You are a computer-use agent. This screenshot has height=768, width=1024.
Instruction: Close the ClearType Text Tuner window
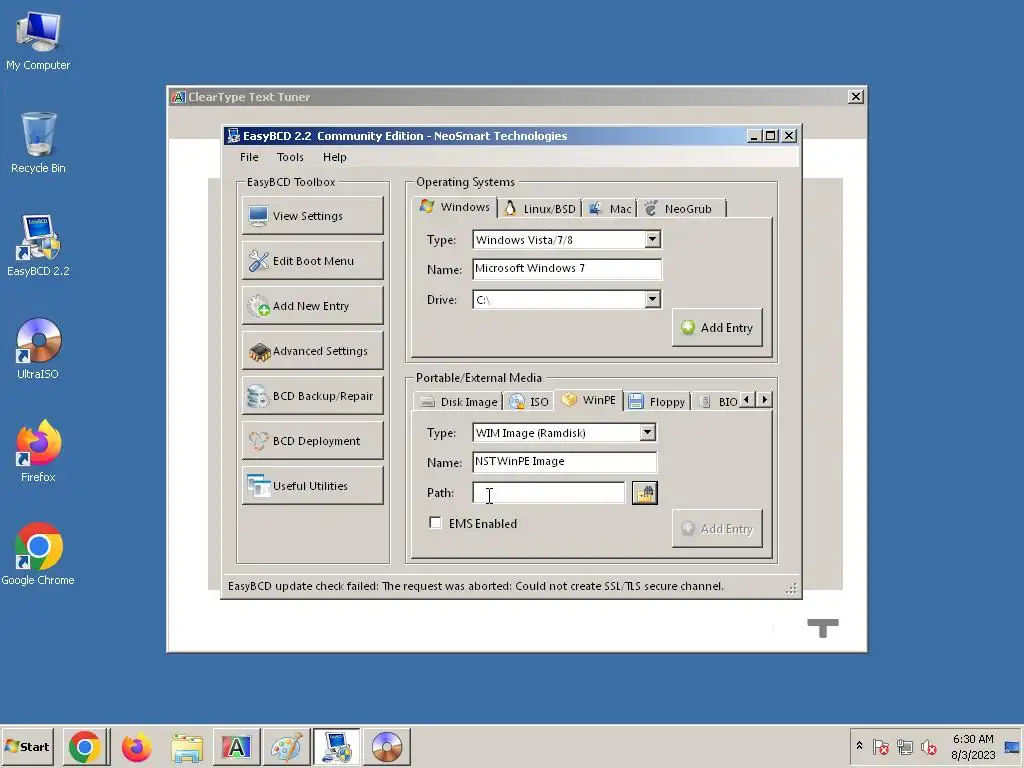pyautogui.click(x=856, y=97)
